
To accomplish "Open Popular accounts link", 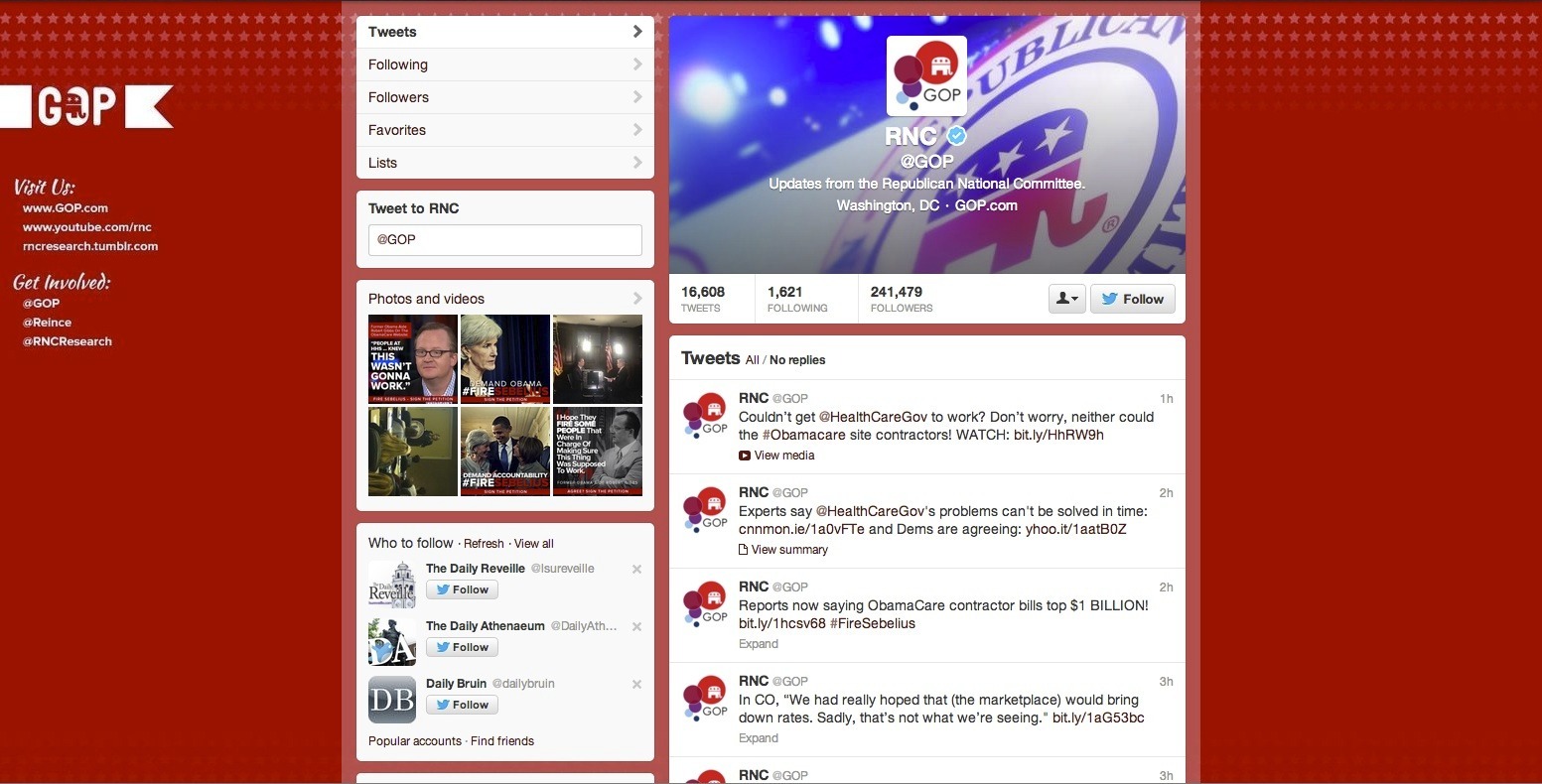I will click(x=415, y=741).
